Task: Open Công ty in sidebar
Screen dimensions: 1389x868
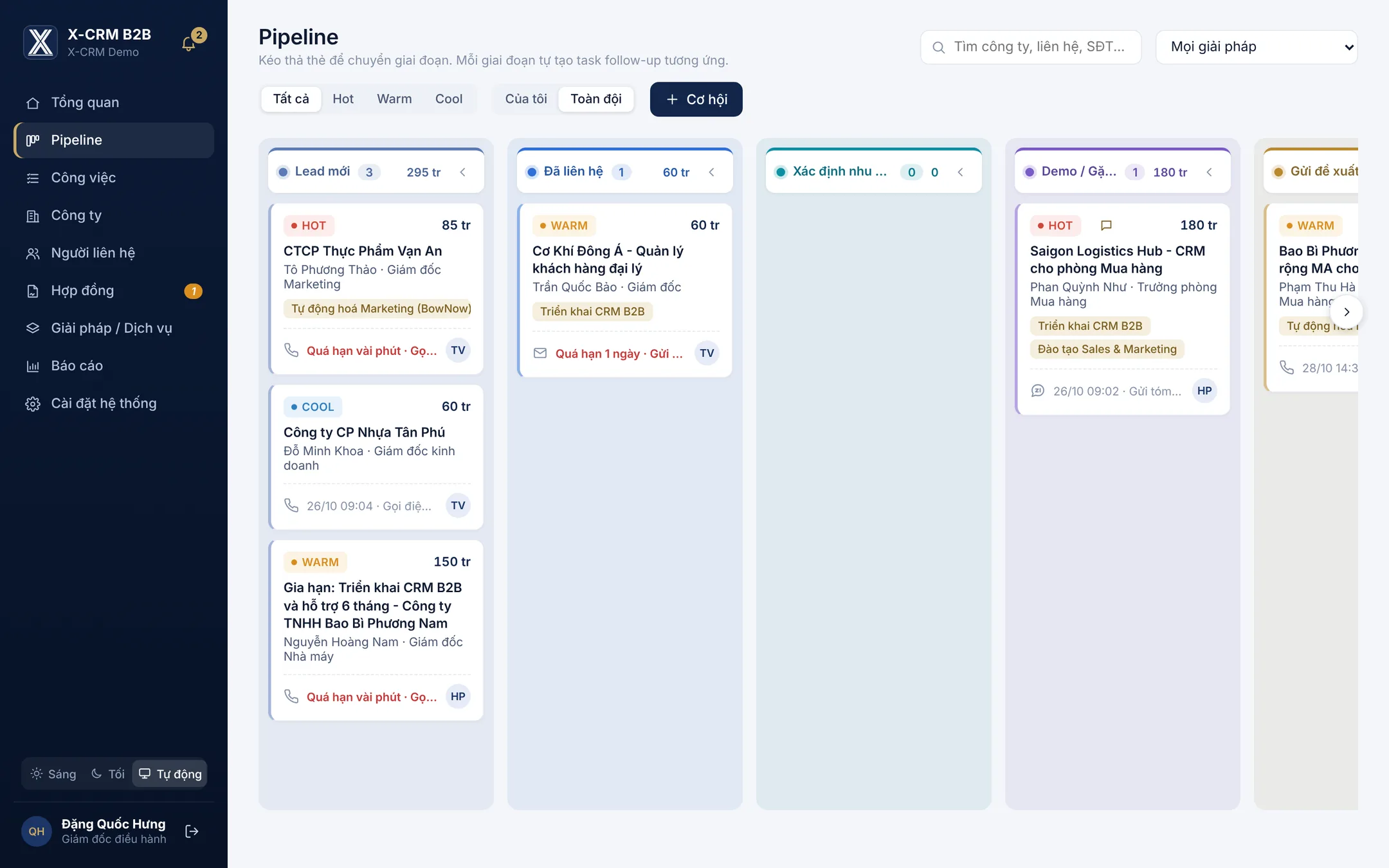Action: 114,215
